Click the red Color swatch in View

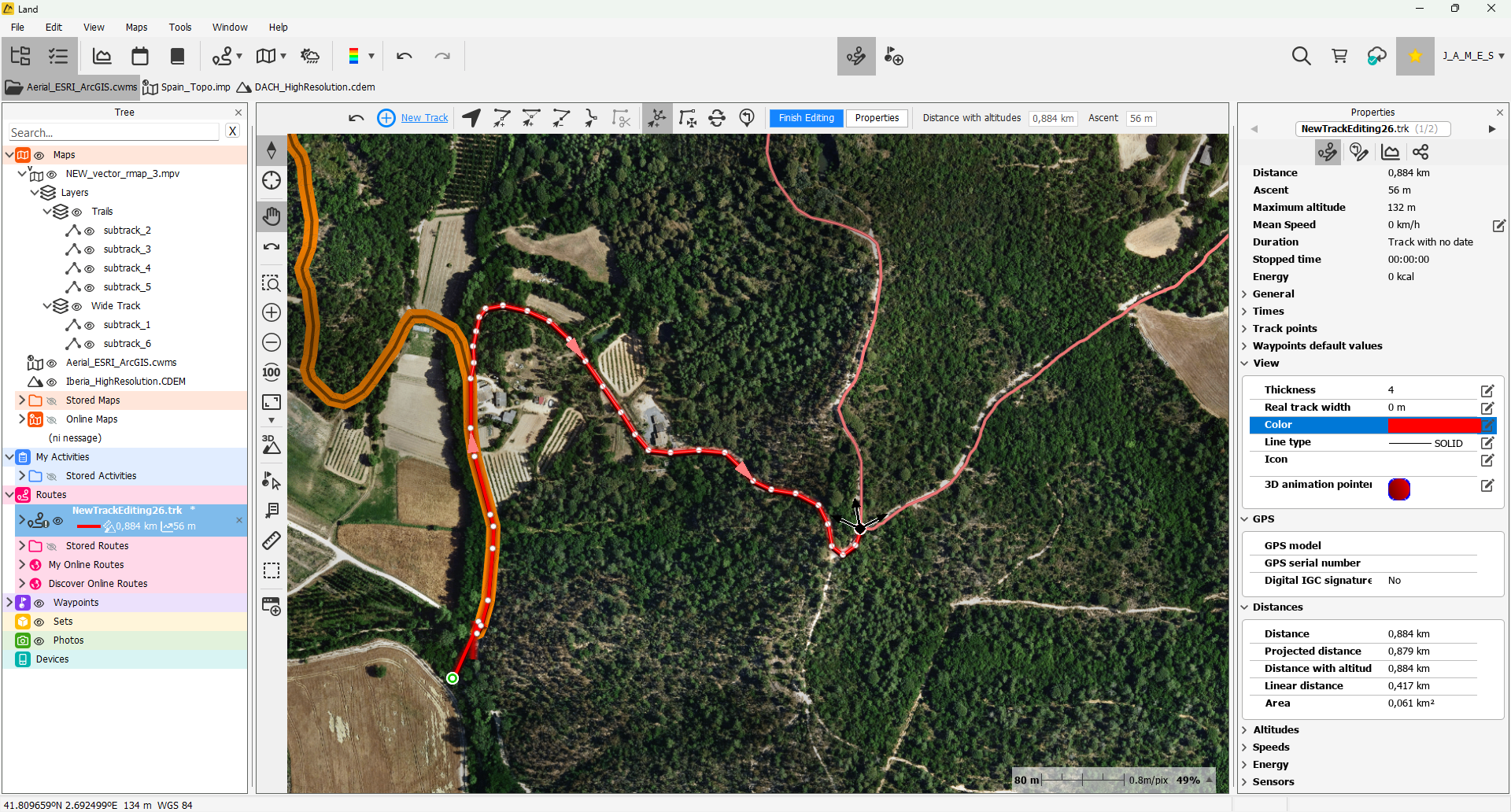pos(1434,425)
